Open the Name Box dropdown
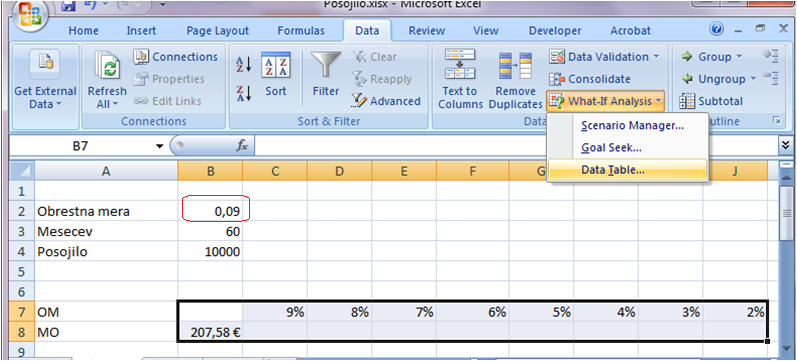Viewport: 797px width, 361px height. [x=160, y=146]
